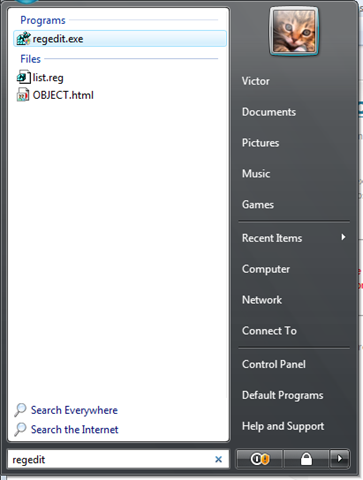Click the Search the Internet link
363x480 pixels.
(x=75, y=429)
